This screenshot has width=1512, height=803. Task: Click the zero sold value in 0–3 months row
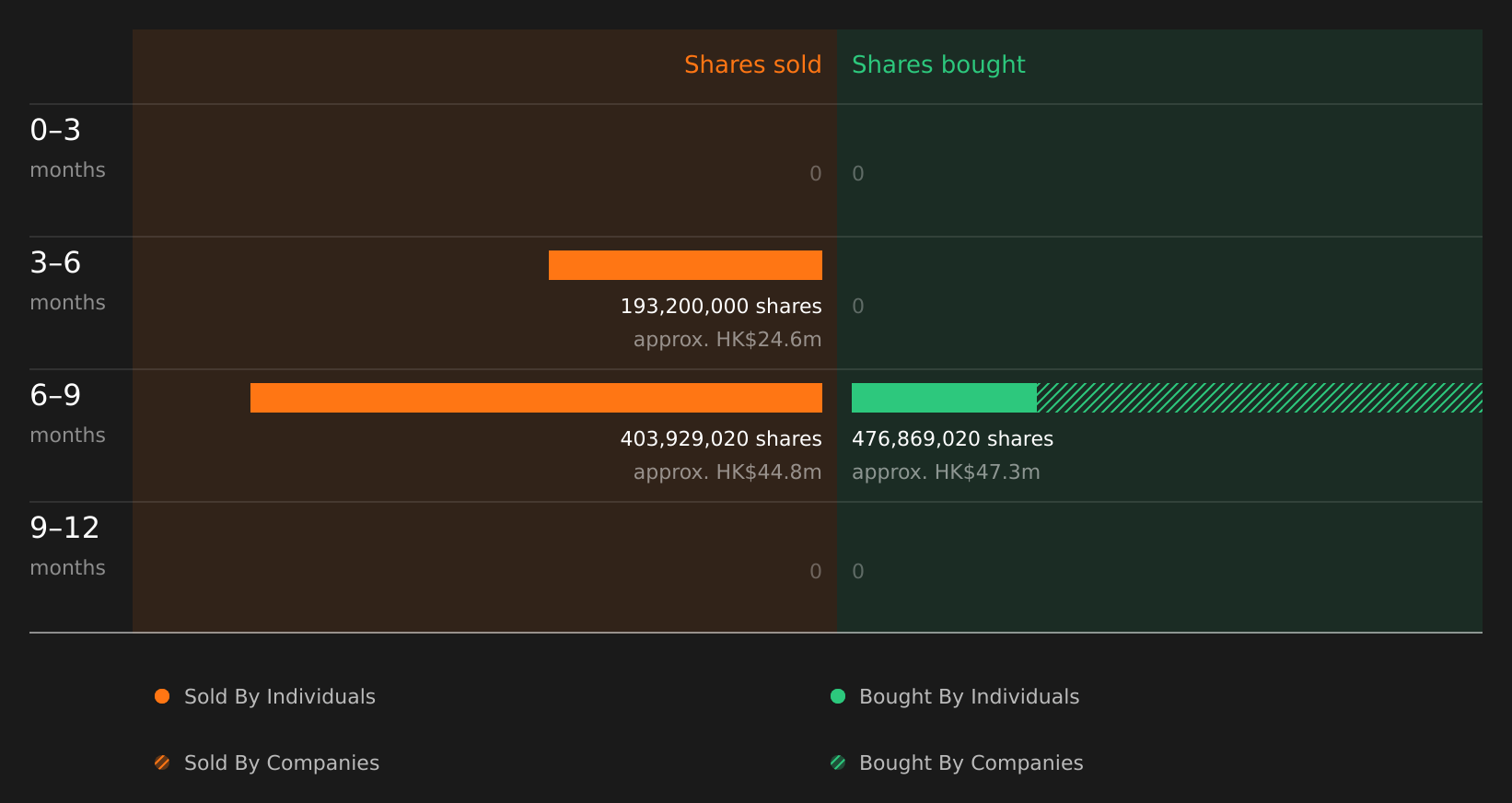click(816, 173)
